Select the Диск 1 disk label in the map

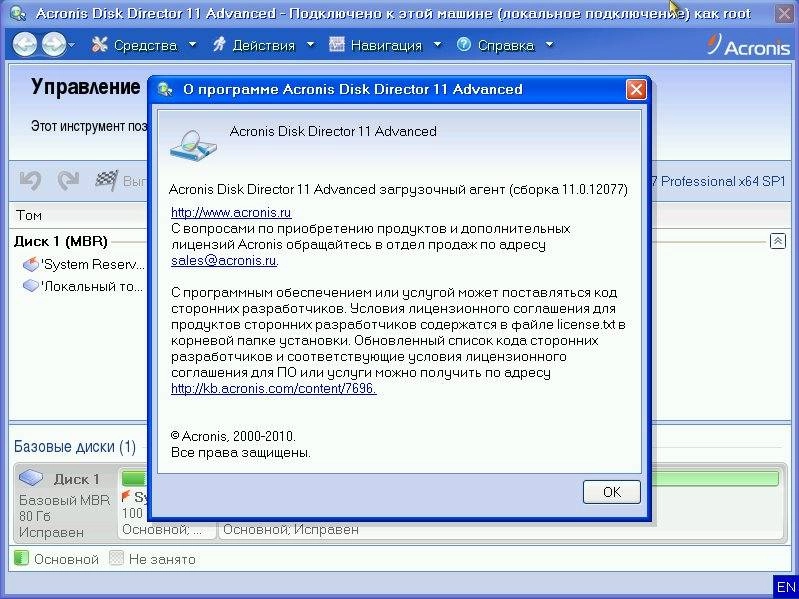[x=76, y=479]
